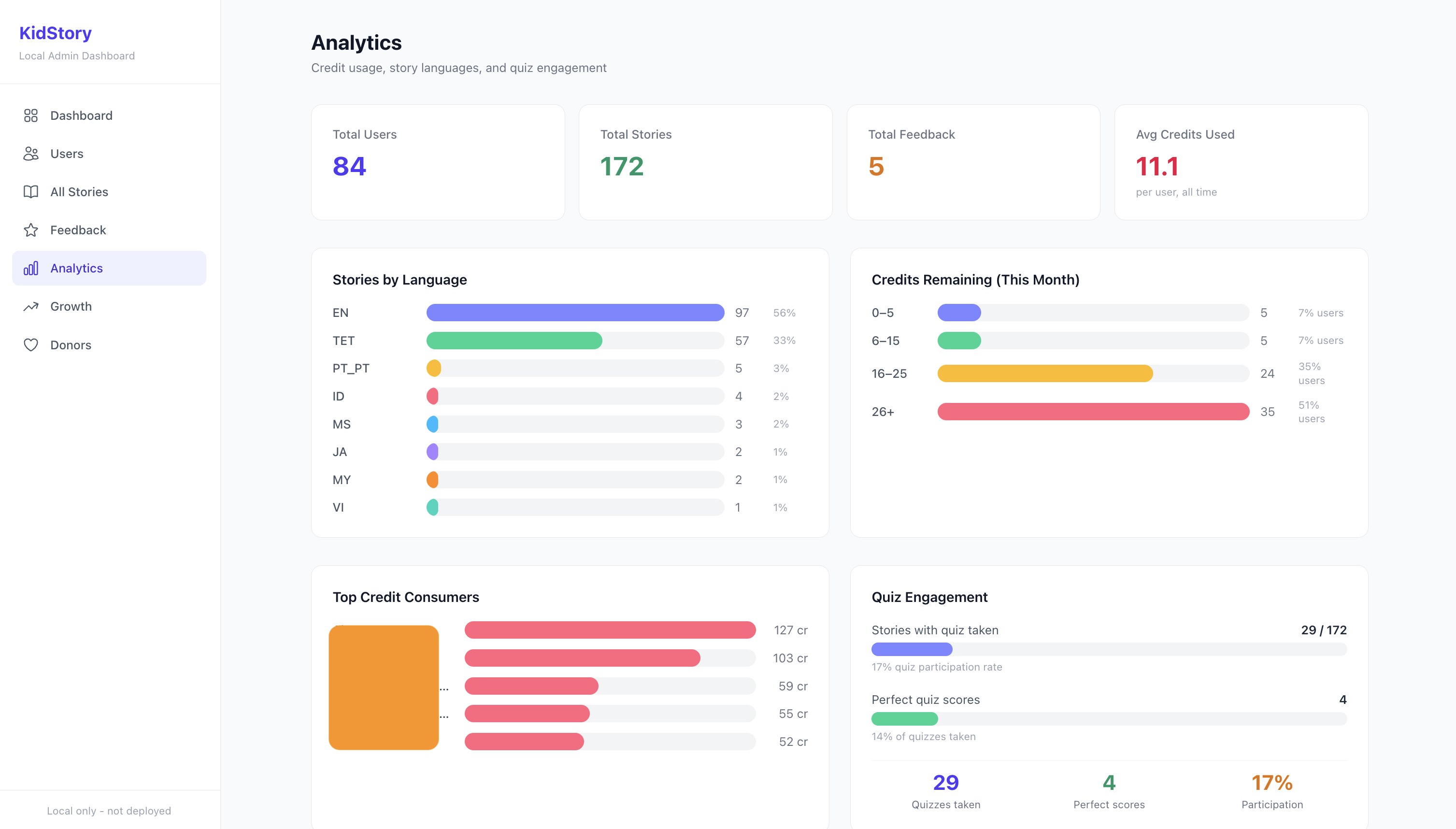This screenshot has height=829, width=1456.
Task: Click the JA language bar
Action: [575, 452]
